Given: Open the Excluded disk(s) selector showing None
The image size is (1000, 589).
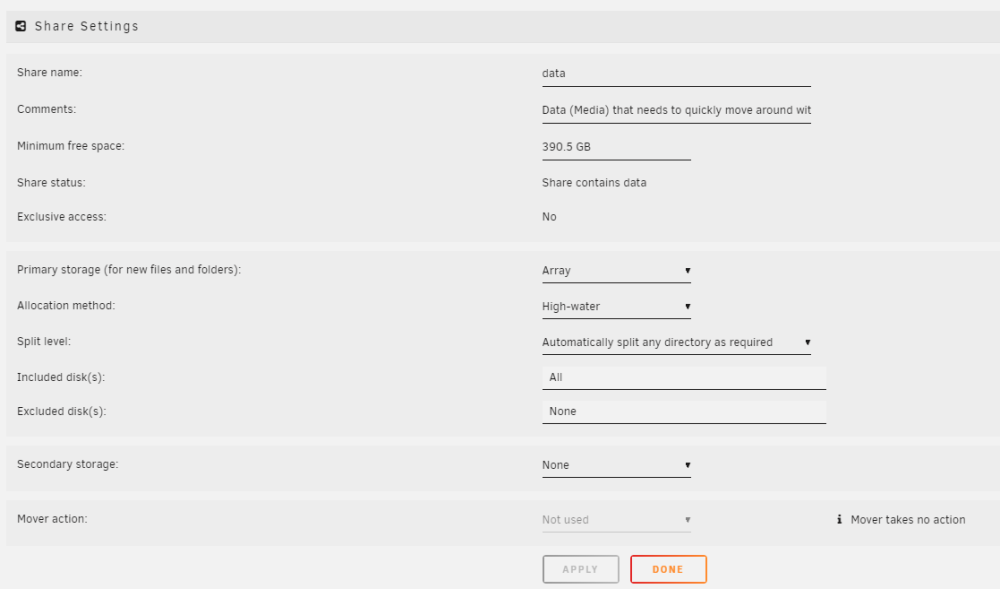Looking at the screenshot, I should [684, 412].
